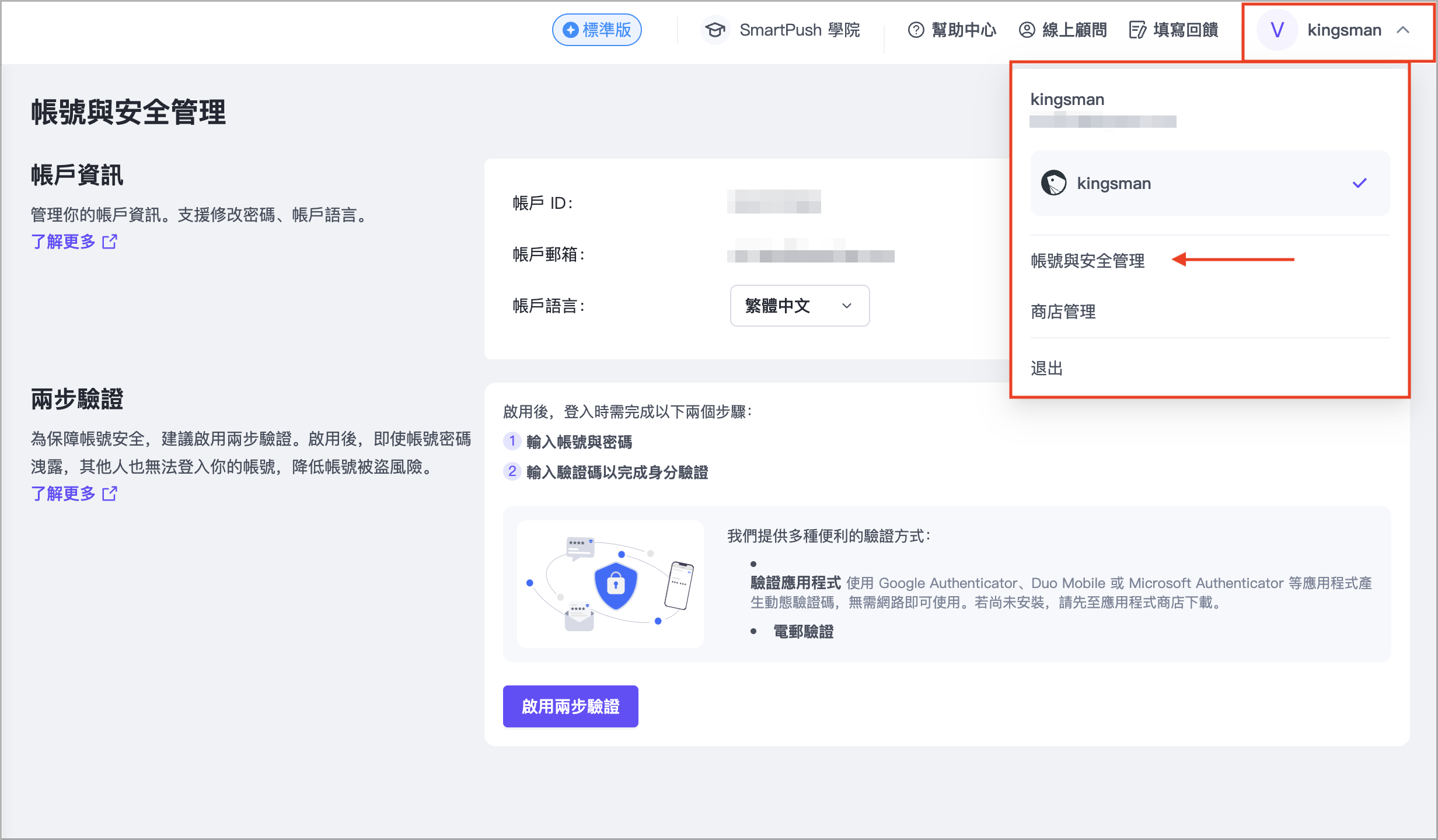Image resolution: width=1438 pixels, height=840 pixels.
Task: Collapse the kingsman account menu chevron
Action: tap(1403, 30)
